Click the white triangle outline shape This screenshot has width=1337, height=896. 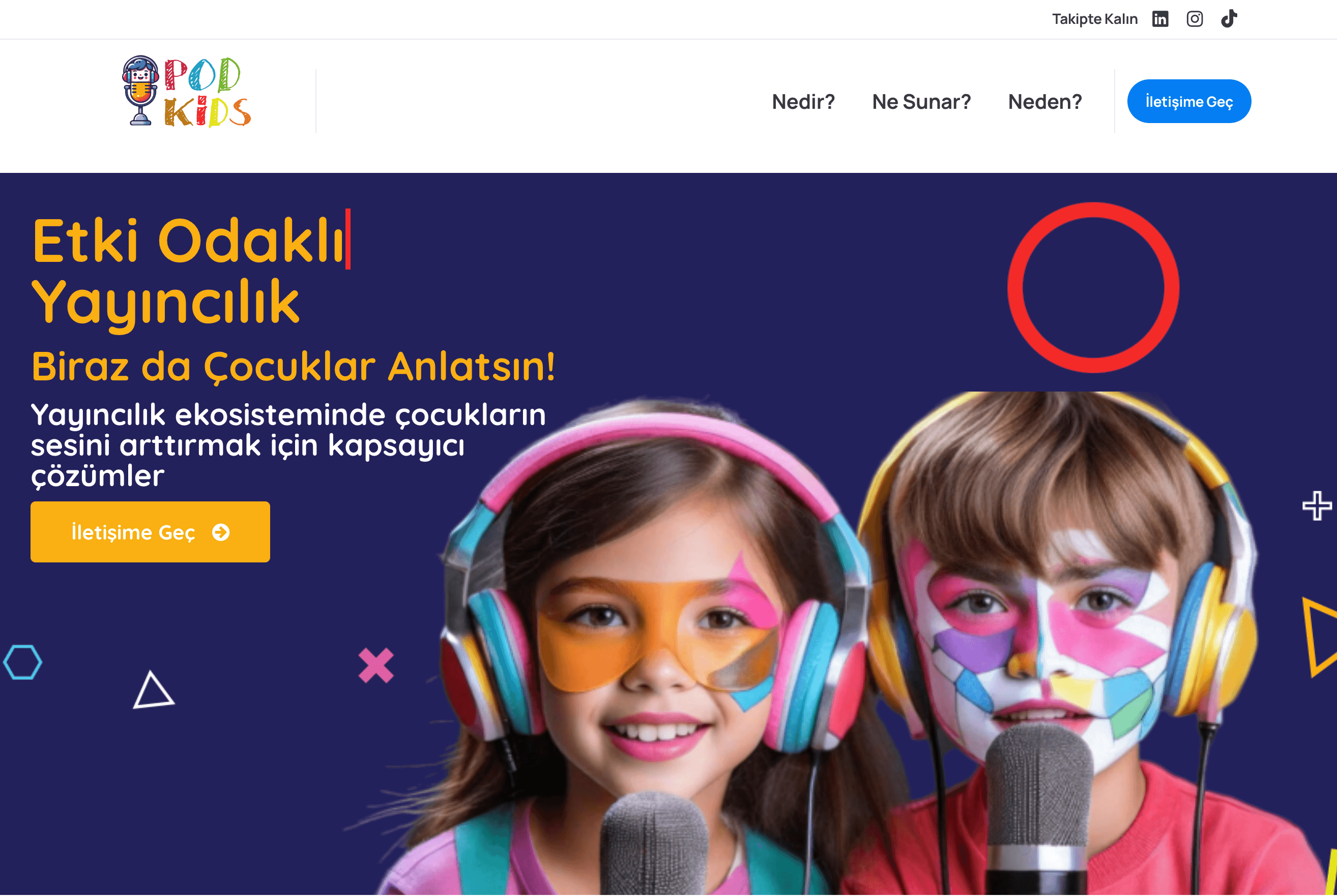pos(153,690)
